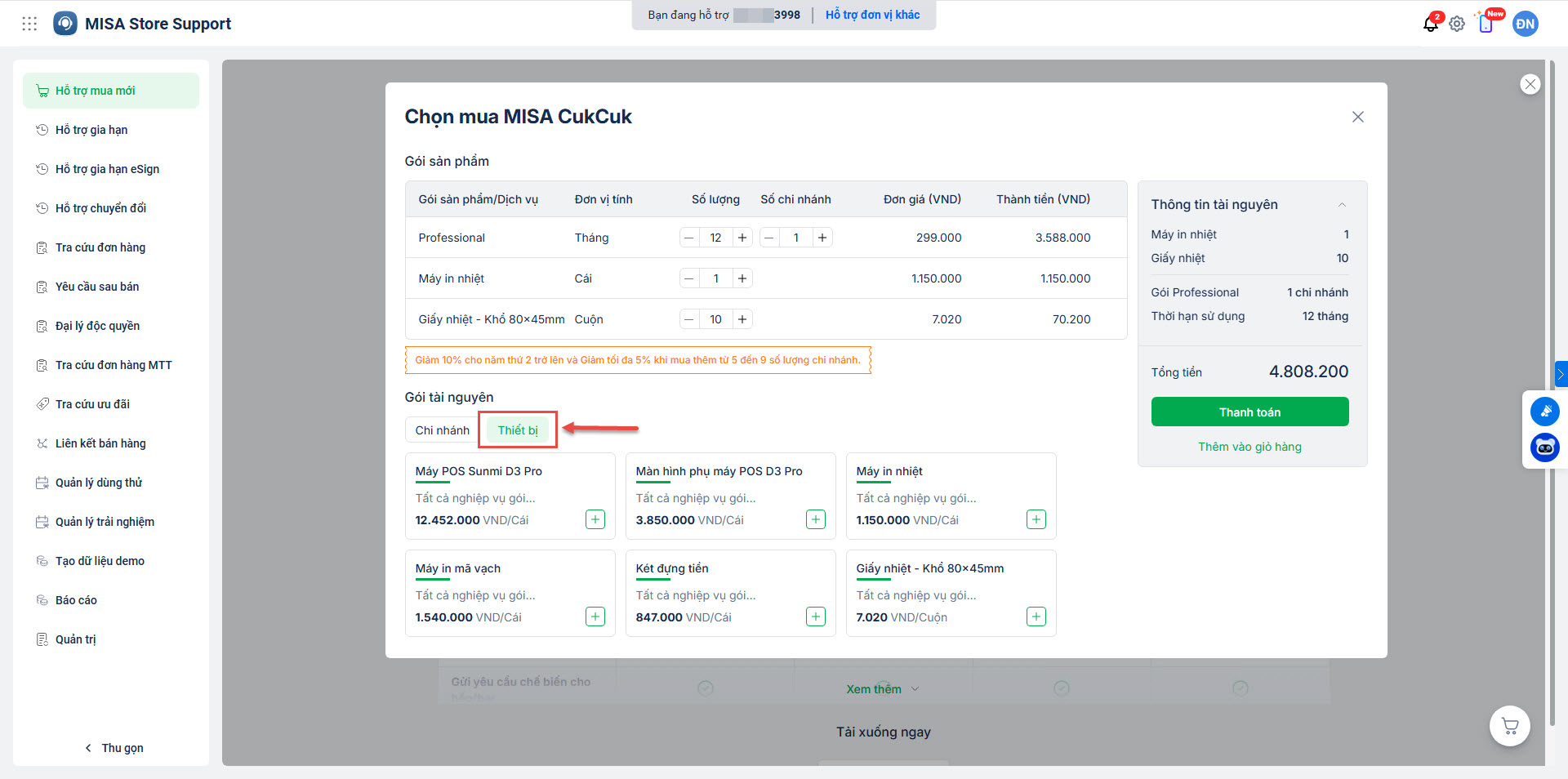
Task: Add Két đựng tiền with plus icon
Action: click(x=816, y=617)
